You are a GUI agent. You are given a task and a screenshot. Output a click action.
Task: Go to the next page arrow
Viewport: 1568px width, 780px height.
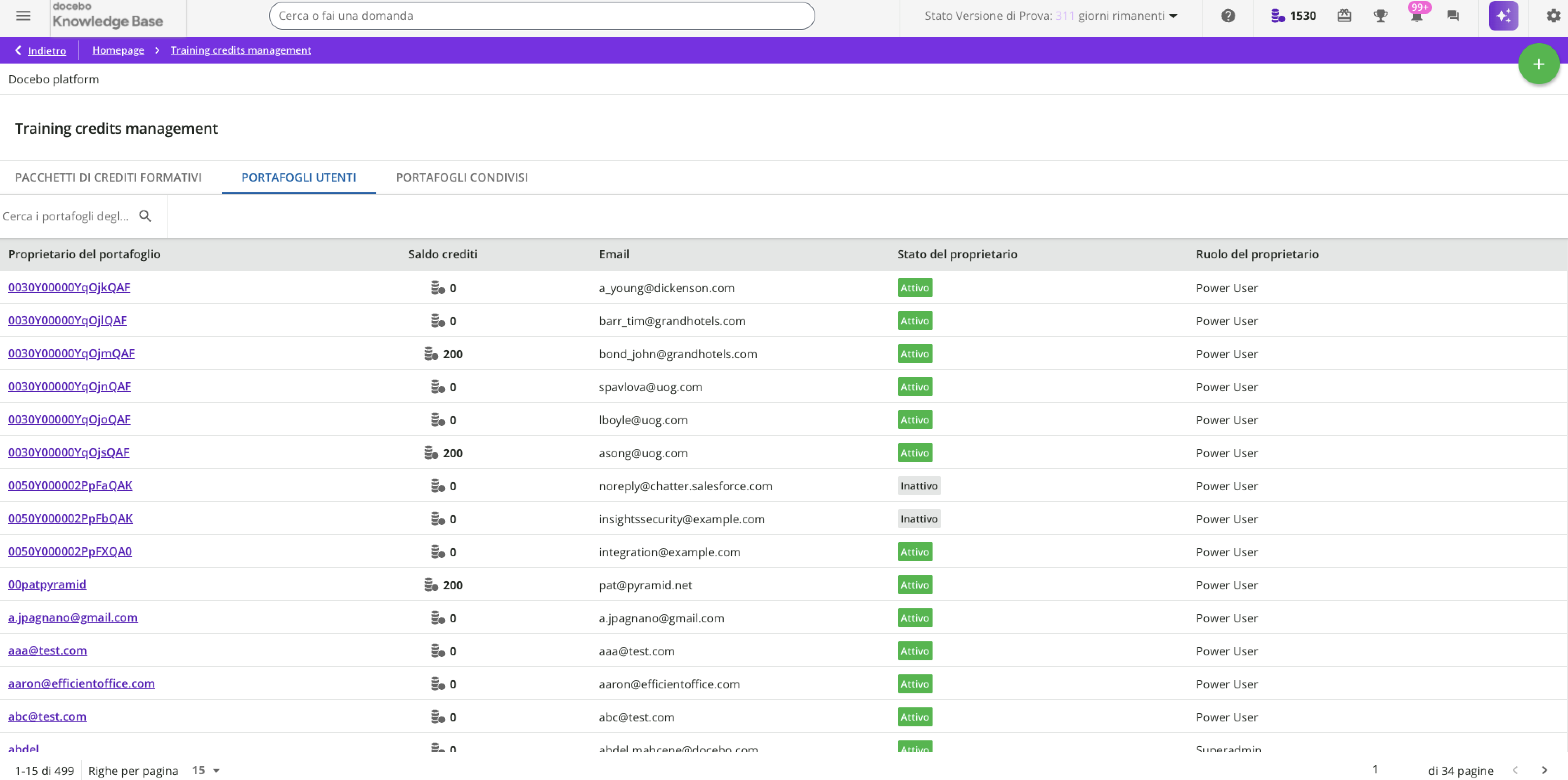pos(1544,770)
